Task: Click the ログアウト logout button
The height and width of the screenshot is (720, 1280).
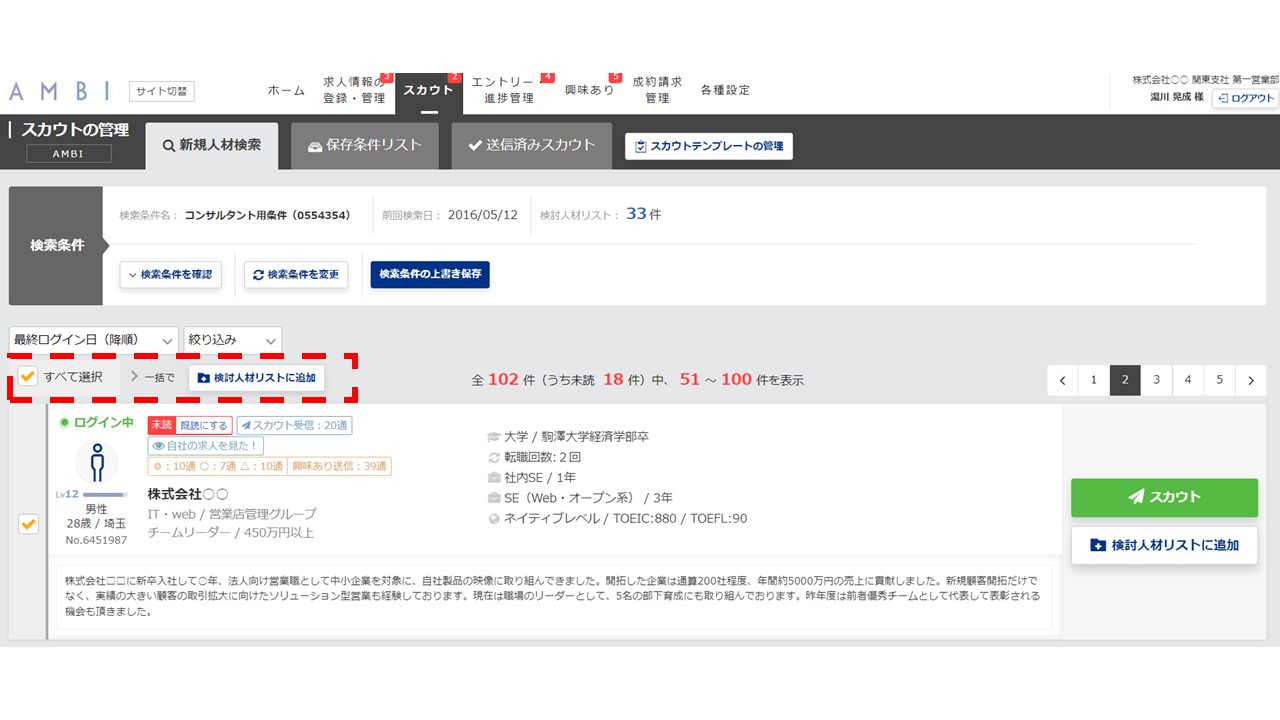Action: tap(1245, 98)
